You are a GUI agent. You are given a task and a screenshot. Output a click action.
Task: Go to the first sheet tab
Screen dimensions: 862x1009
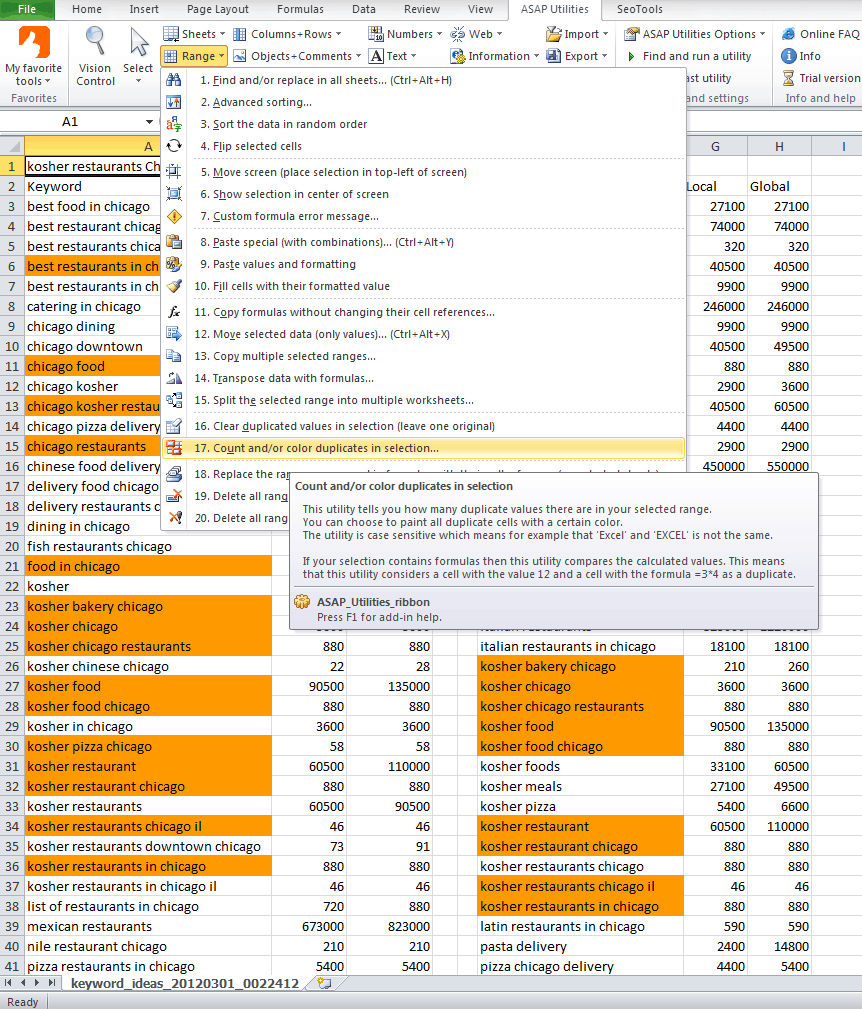(x=8, y=983)
